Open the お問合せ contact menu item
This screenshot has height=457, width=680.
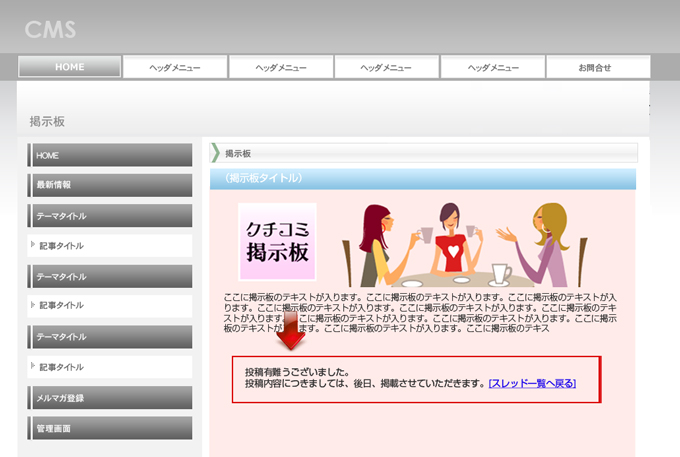point(598,67)
